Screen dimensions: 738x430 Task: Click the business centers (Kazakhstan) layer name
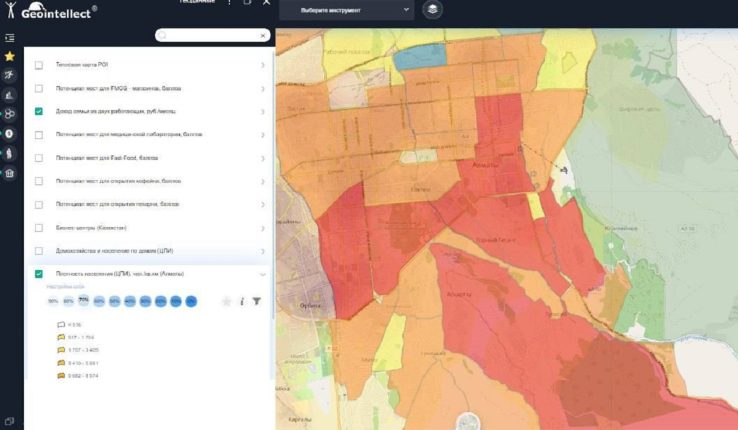coord(91,228)
